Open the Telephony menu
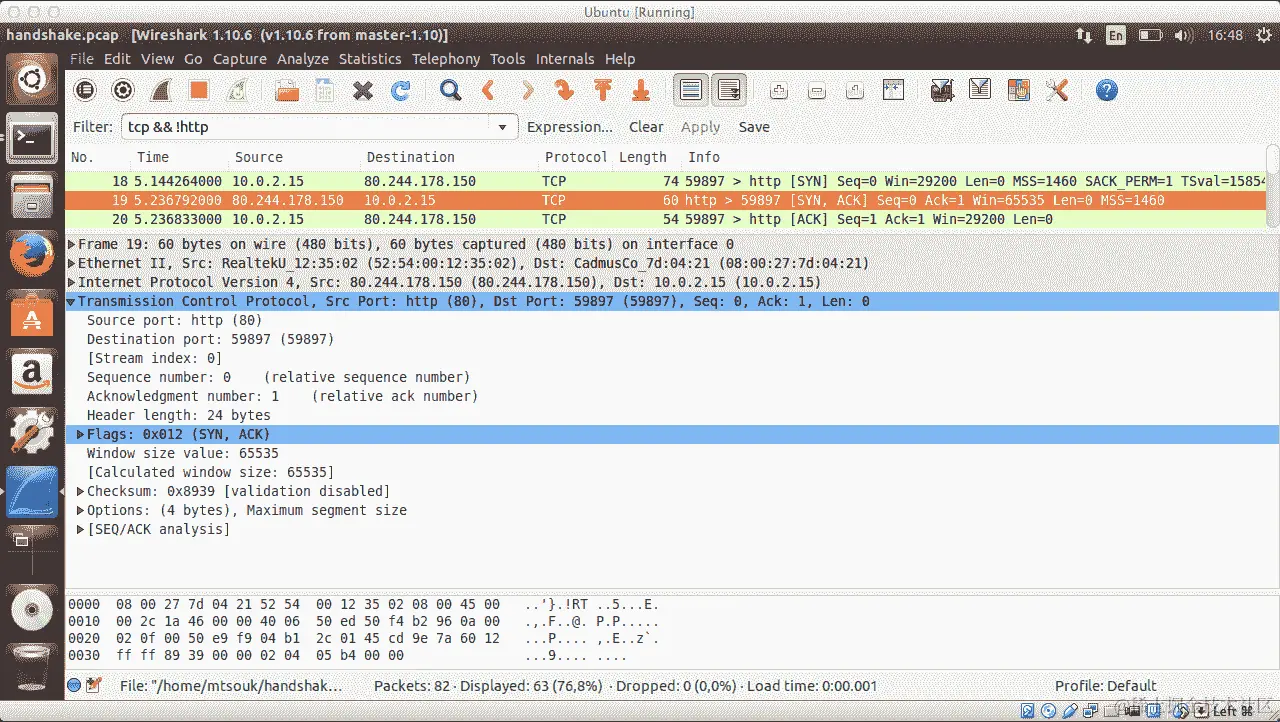Screen dimensions: 1280x722 pos(446,59)
